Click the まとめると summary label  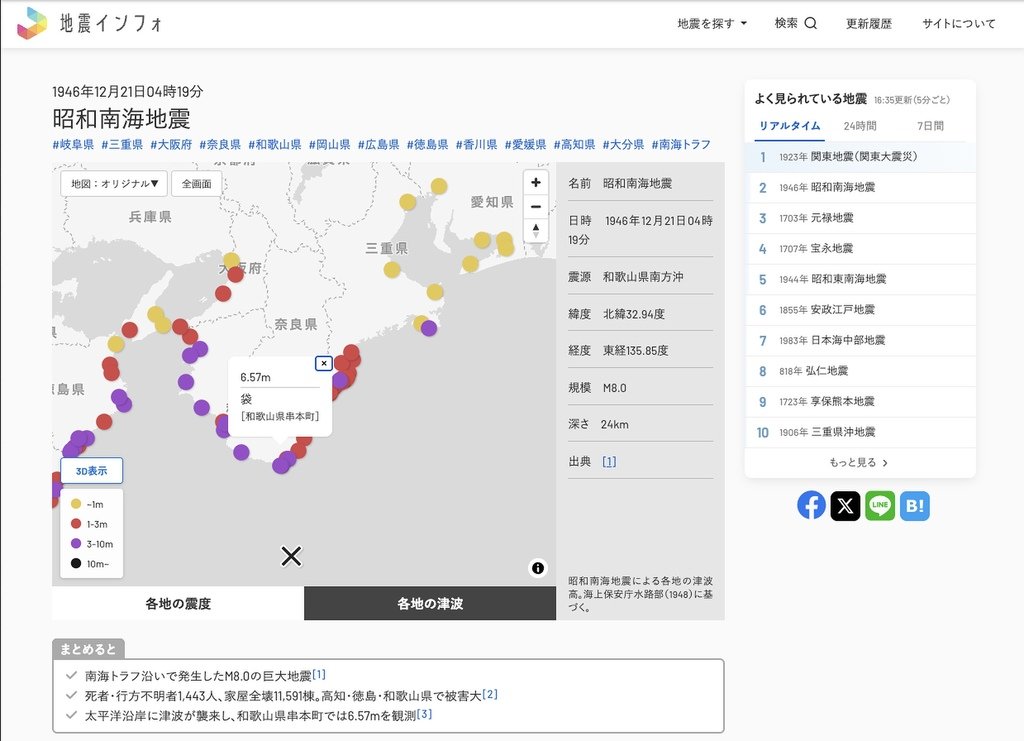click(88, 649)
